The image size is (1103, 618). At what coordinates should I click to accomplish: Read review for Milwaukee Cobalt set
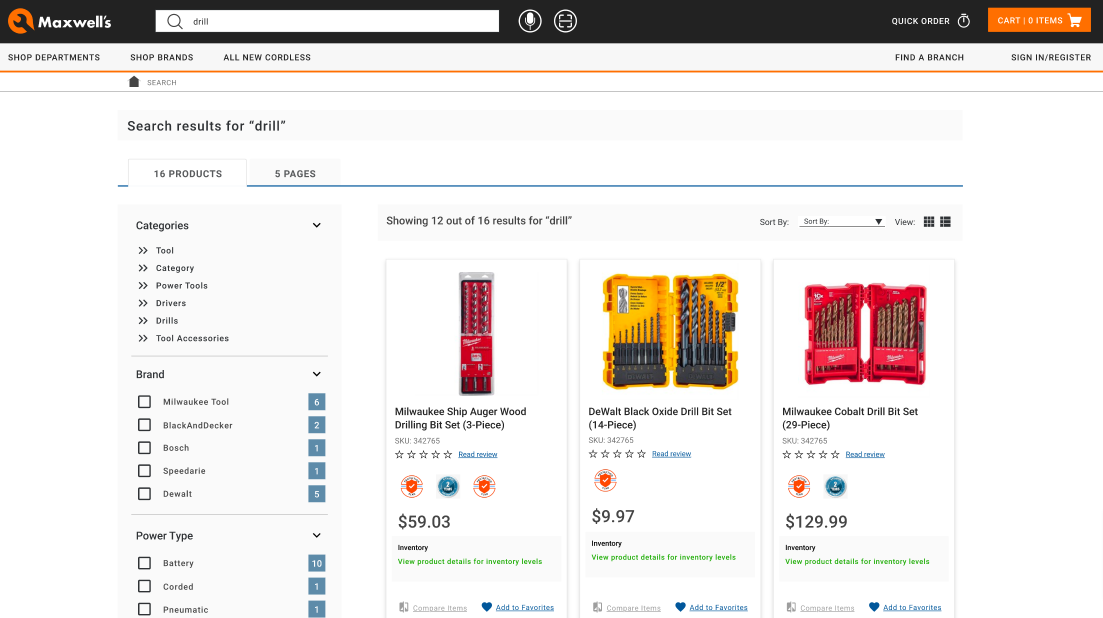(865, 454)
